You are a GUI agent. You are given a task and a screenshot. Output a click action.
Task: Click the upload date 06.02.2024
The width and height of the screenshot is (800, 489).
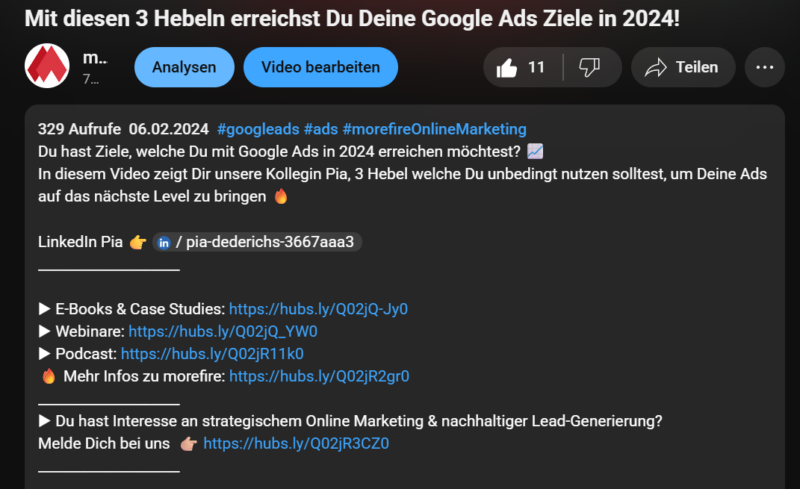[x=168, y=129]
